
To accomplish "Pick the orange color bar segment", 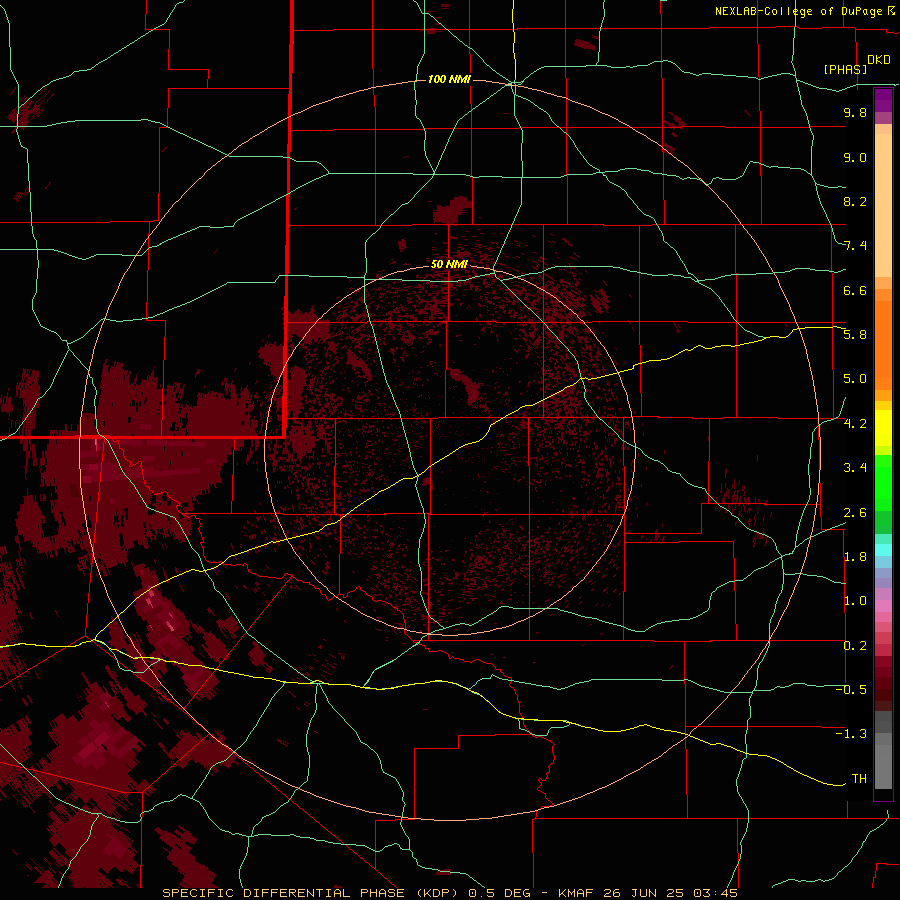I will (883, 346).
